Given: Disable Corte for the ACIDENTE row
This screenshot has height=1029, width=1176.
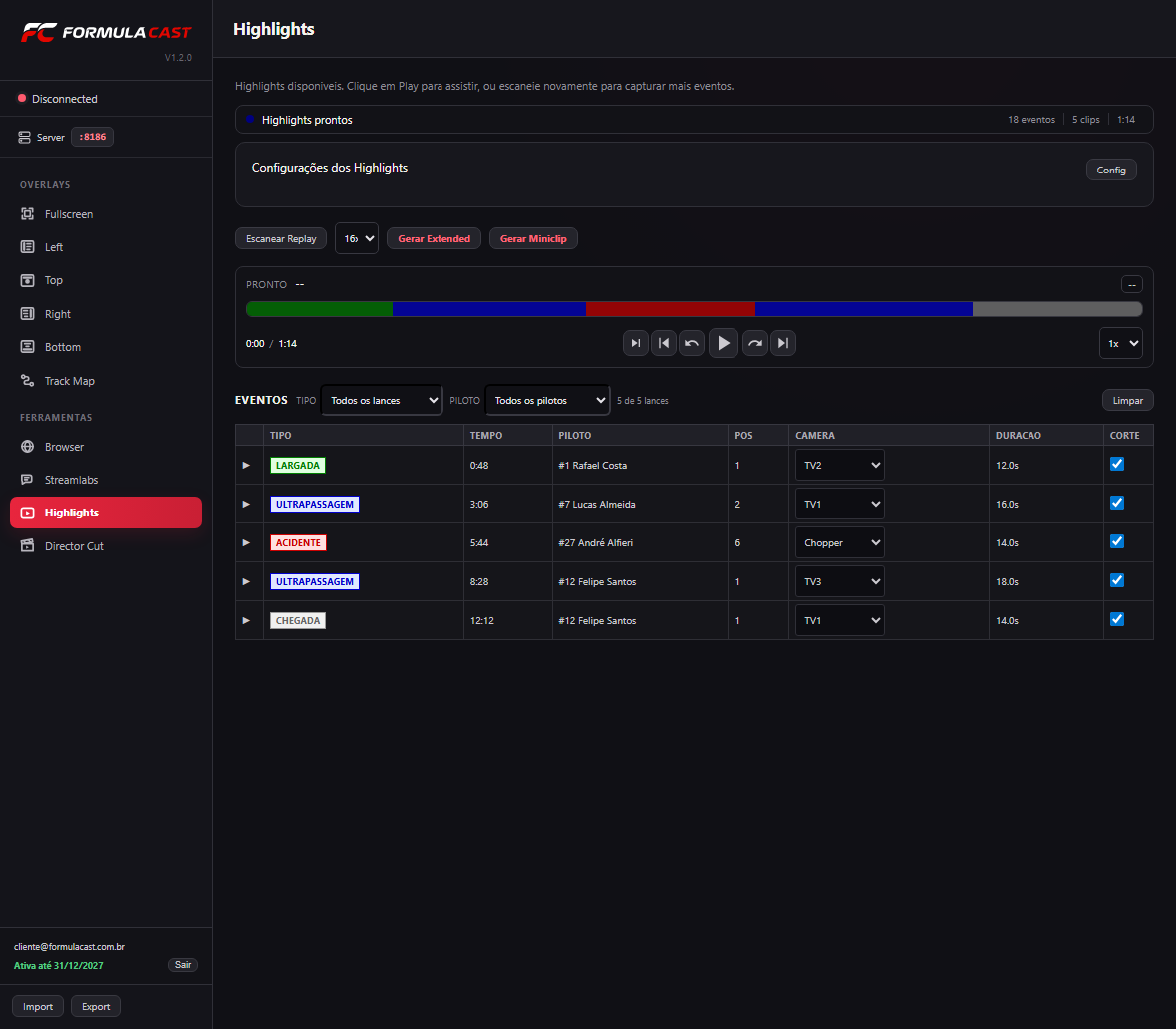Looking at the screenshot, I should [1117, 541].
